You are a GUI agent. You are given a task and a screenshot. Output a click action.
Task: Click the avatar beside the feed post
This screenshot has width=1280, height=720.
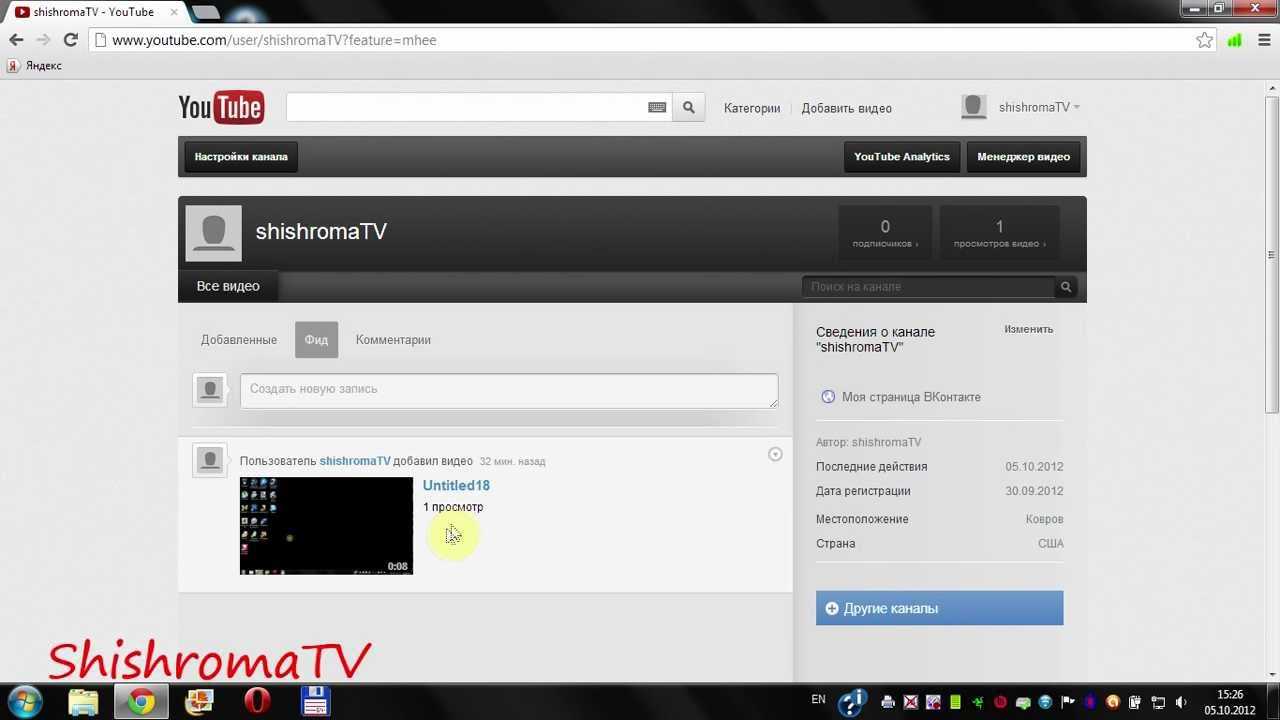coord(209,460)
